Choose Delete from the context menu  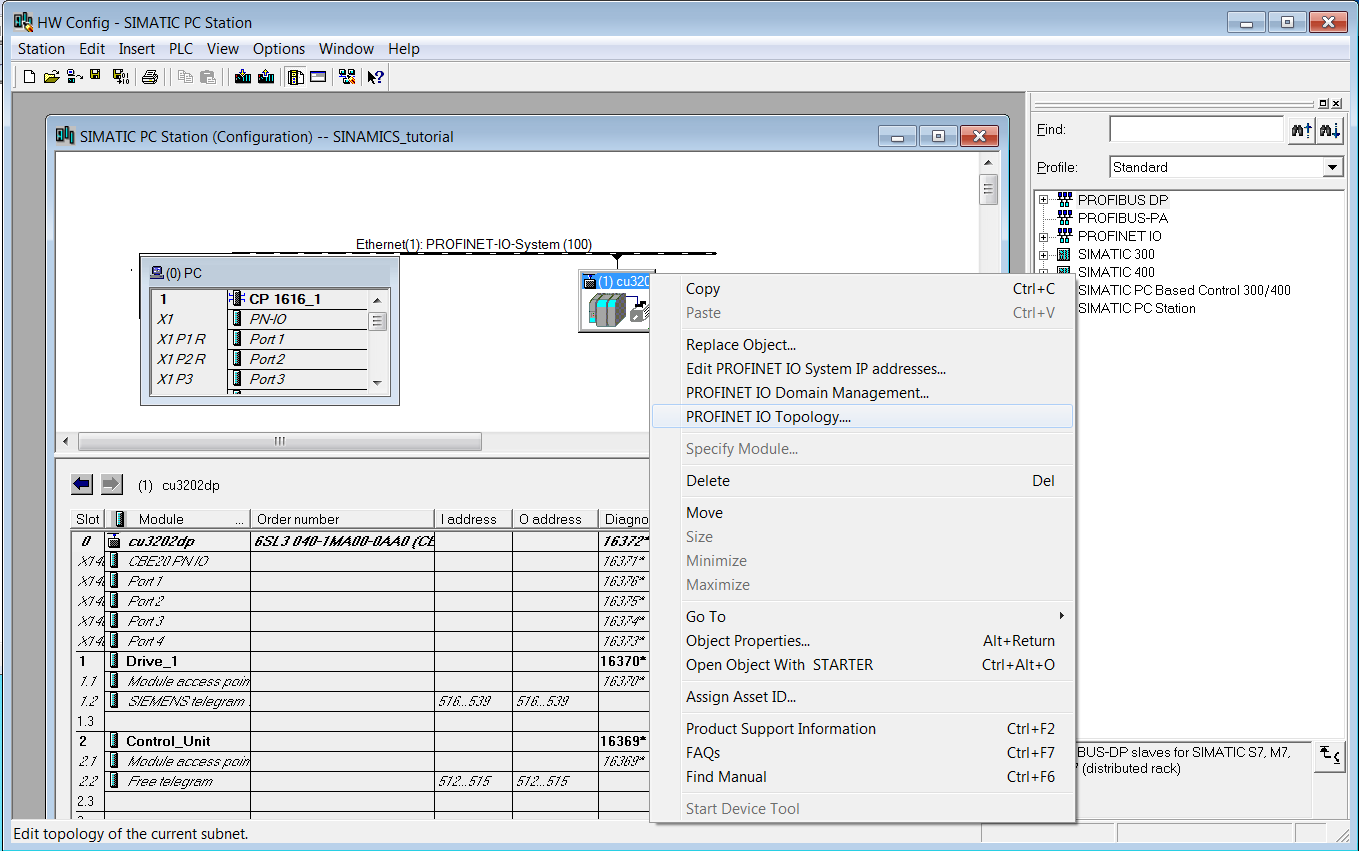[x=862, y=481]
